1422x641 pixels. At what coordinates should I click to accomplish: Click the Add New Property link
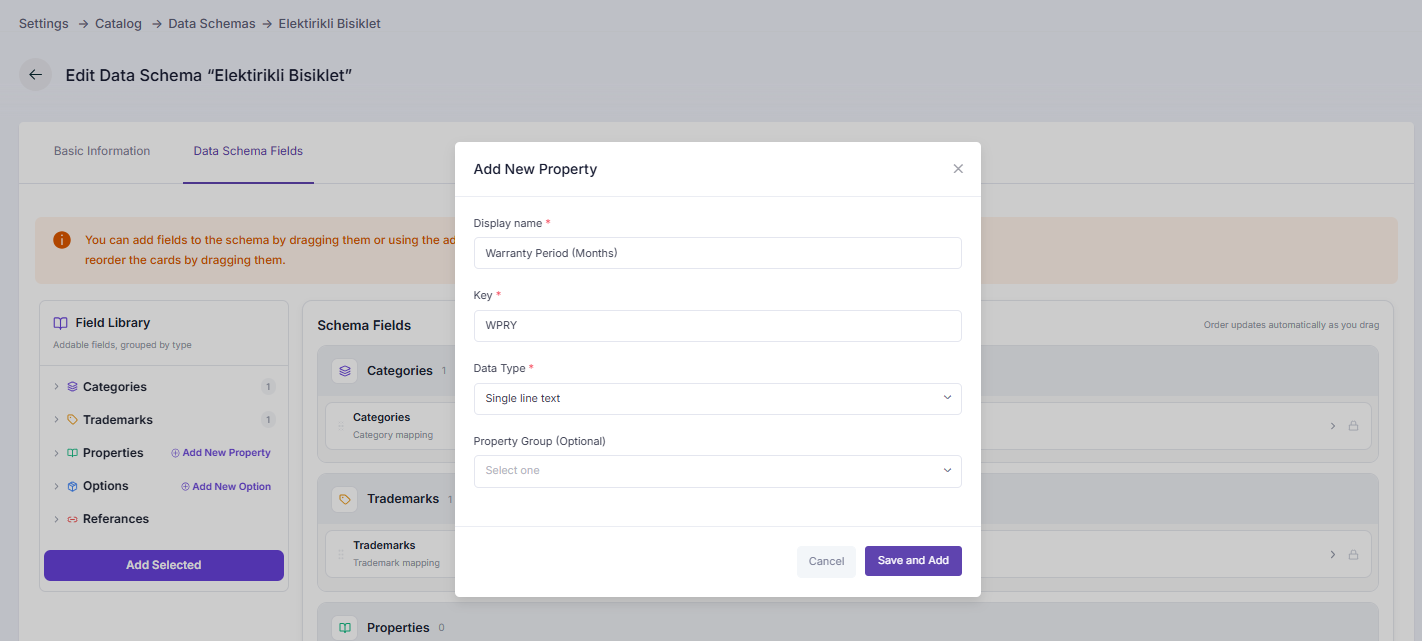[x=221, y=453]
